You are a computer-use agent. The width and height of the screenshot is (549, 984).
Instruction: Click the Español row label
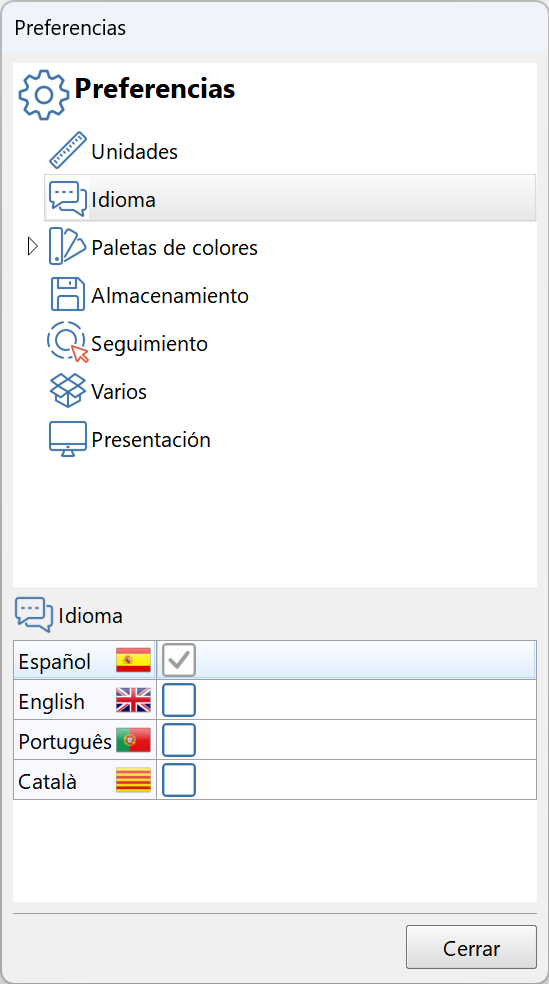tap(55, 661)
